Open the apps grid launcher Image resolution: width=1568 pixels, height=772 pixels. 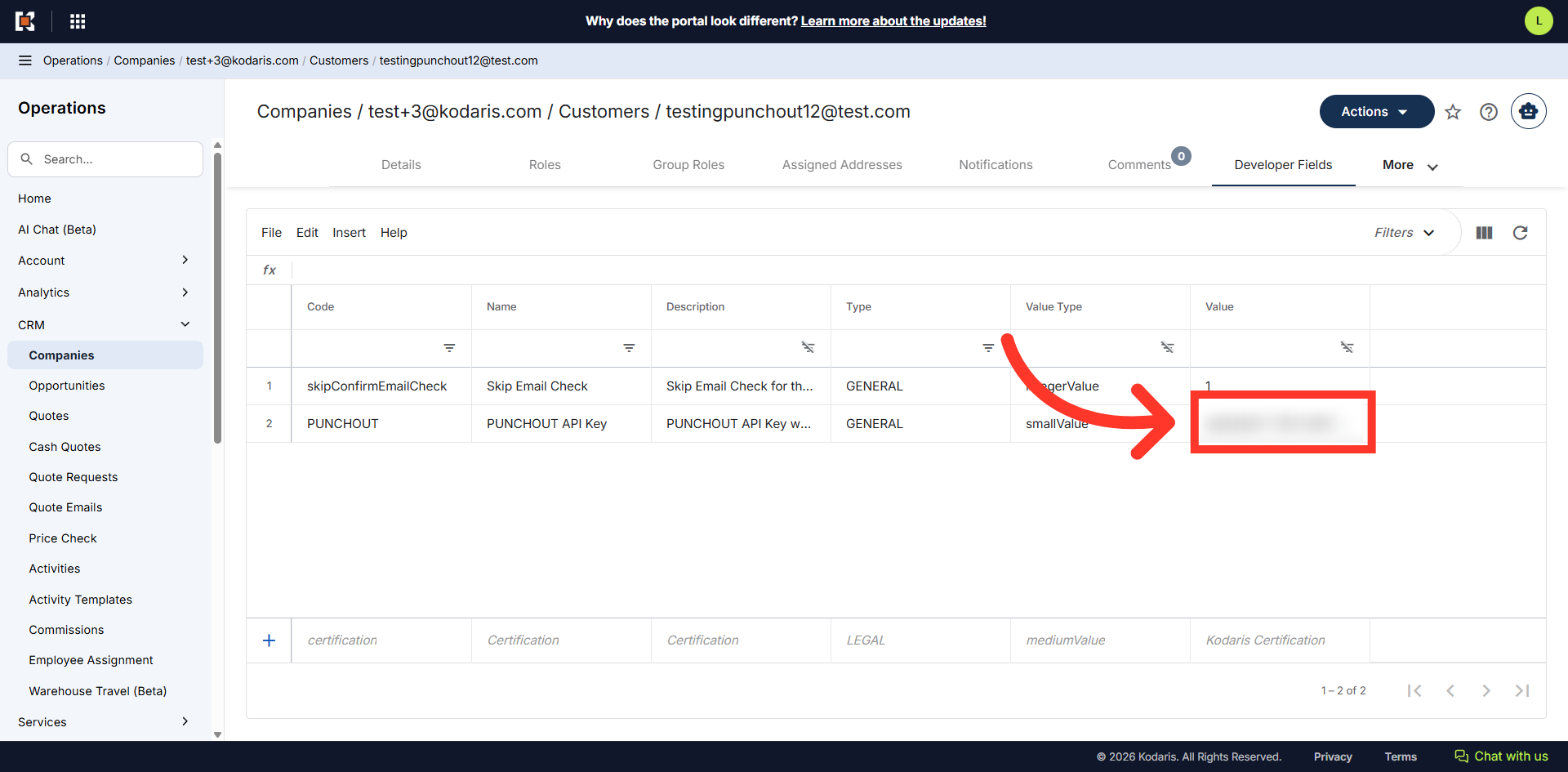pos(78,21)
